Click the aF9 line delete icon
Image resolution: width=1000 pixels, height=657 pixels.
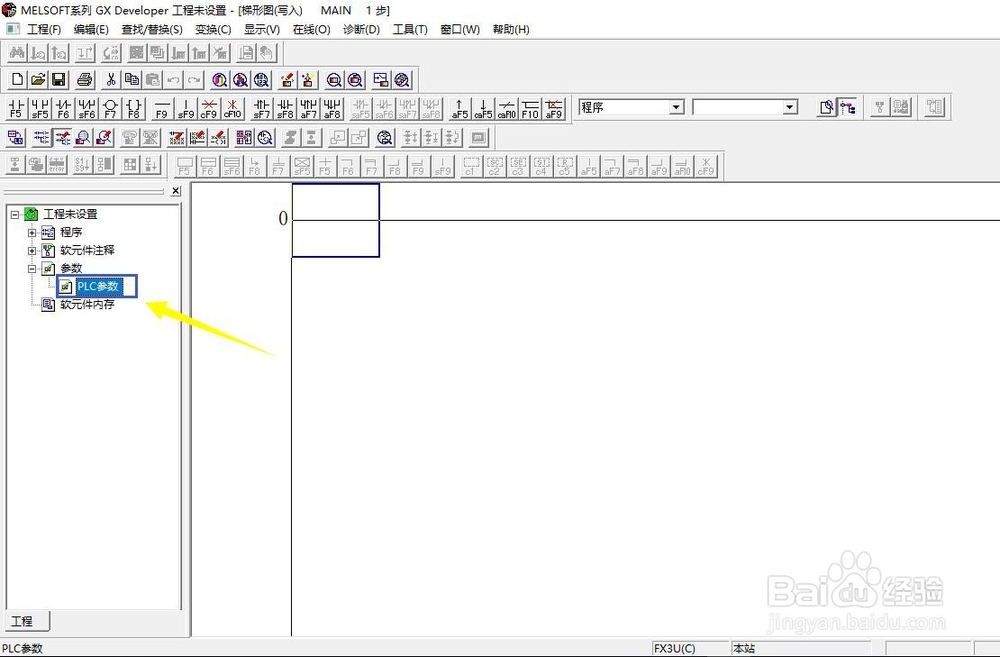tap(554, 108)
